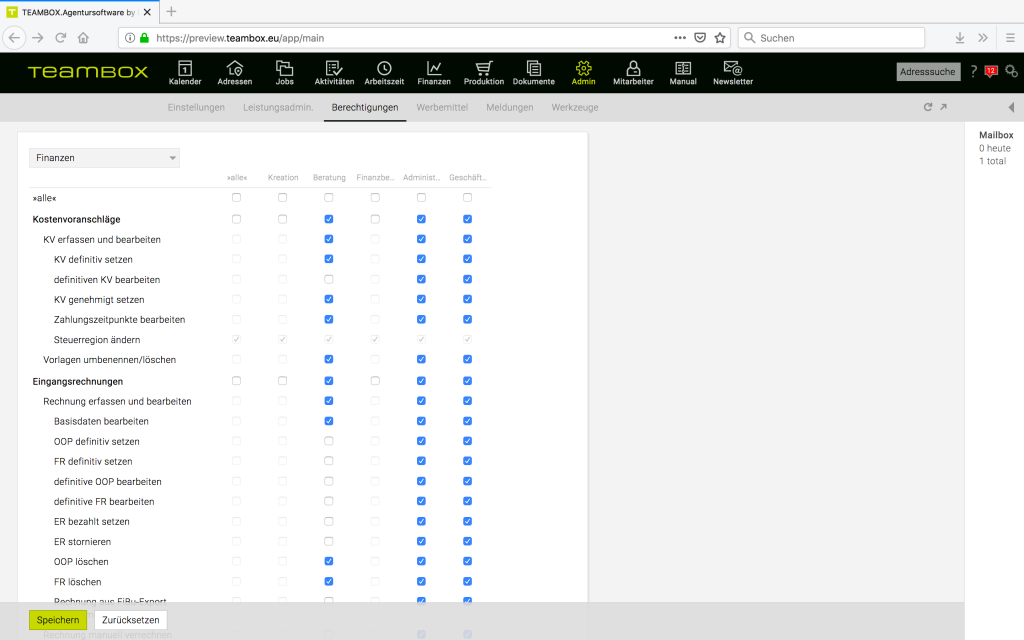Viewport: 1024px width, 640px height.
Task: Show more browser toolbar items chevron
Action: (x=983, y=38)
